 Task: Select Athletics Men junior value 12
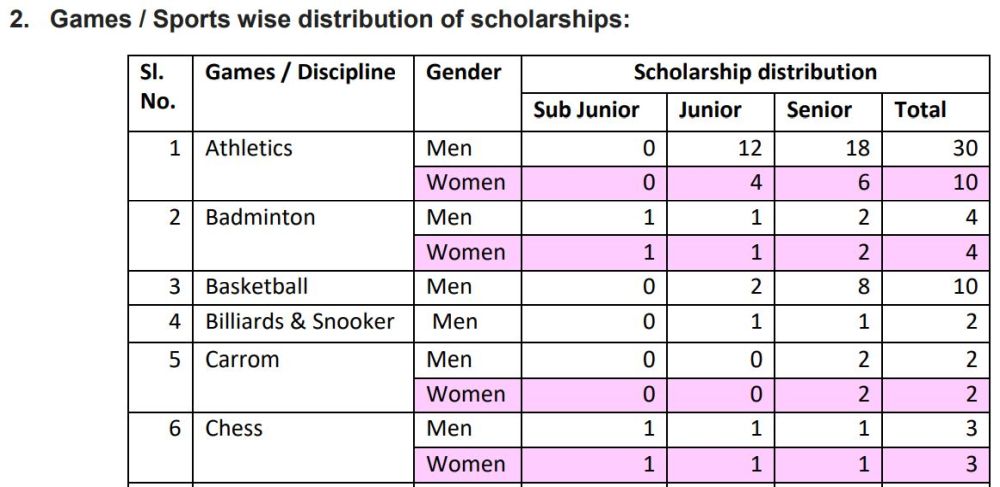(749, 148)
